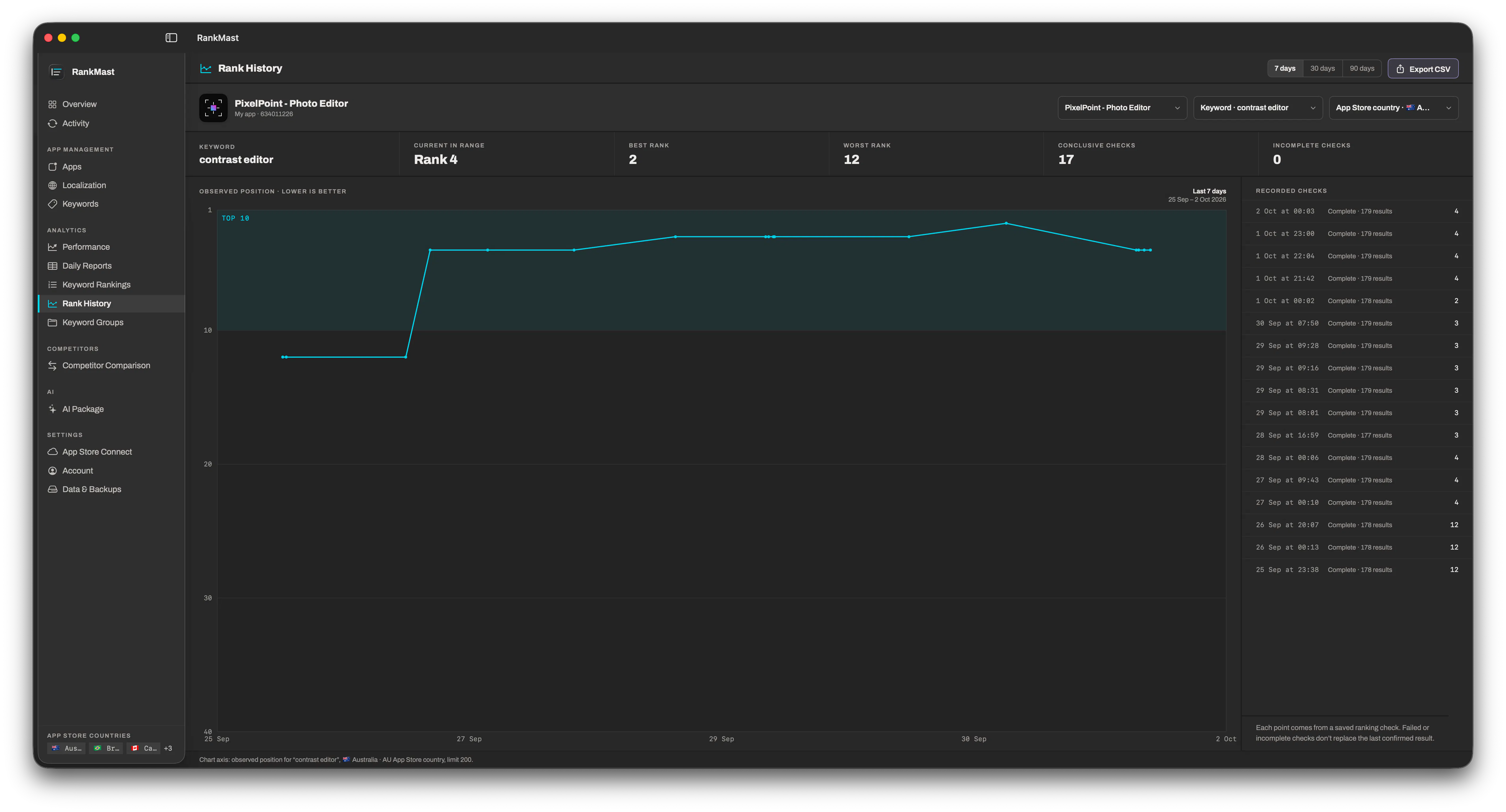This screenshot has width=1506, height=812.
Task: Click the Canada country chip
Action: click(143, 748)
